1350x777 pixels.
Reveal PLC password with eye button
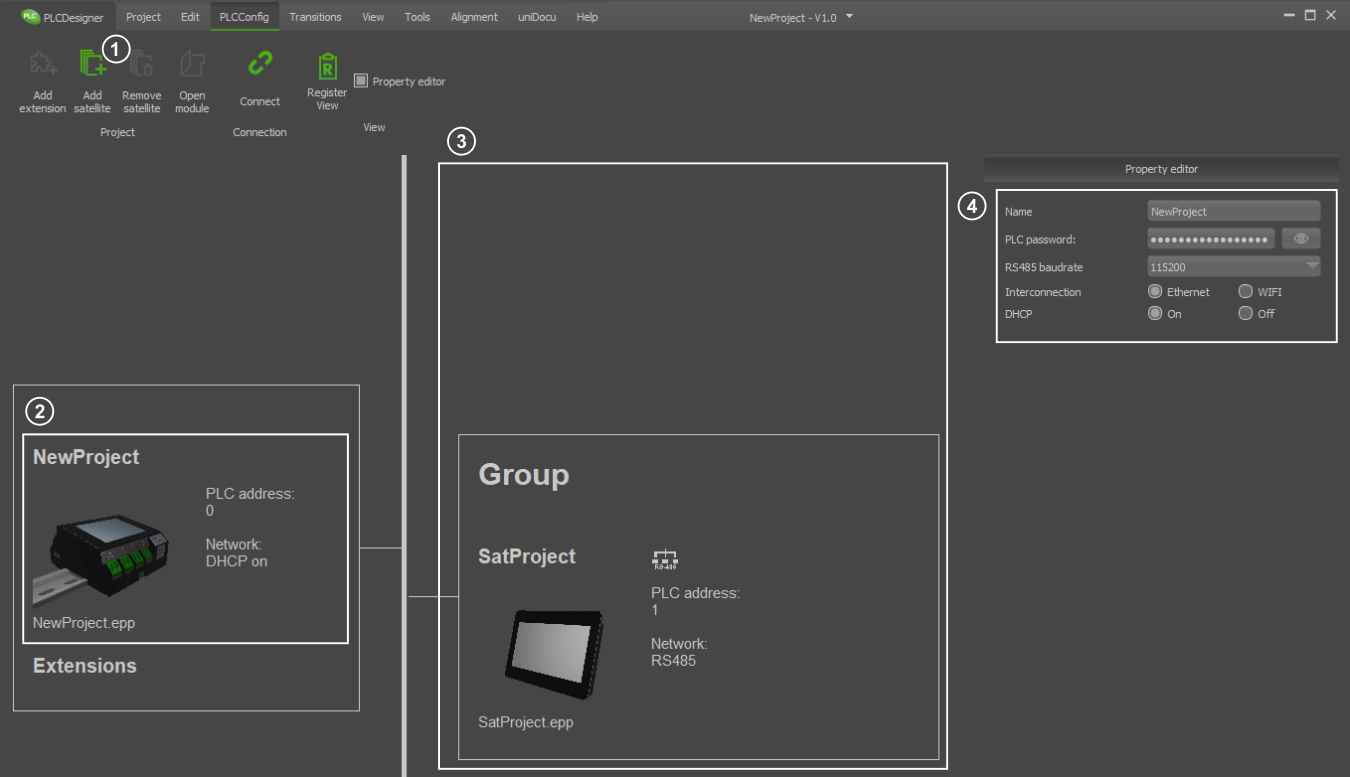1301,239
